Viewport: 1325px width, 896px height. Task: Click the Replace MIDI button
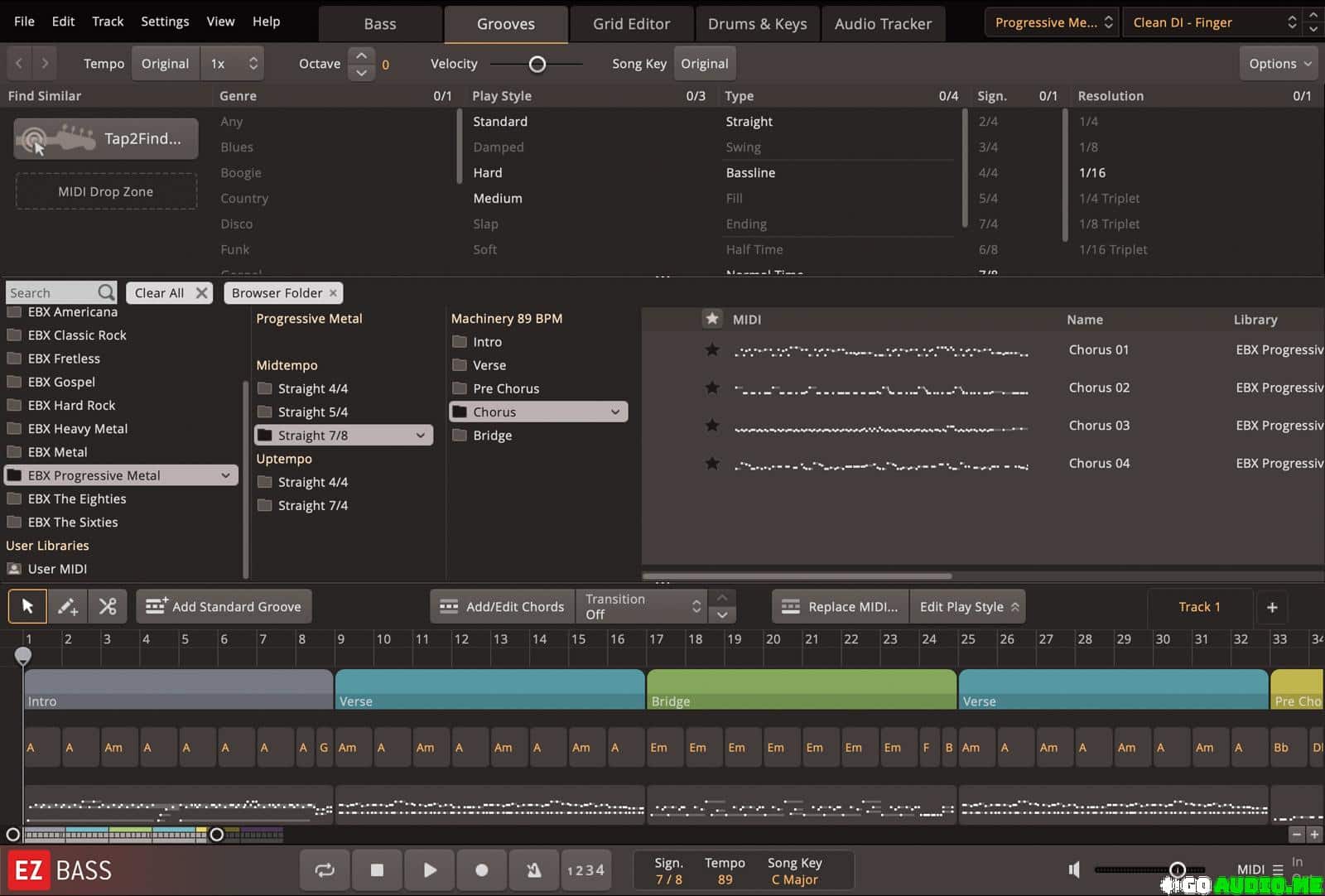[841, 606]
